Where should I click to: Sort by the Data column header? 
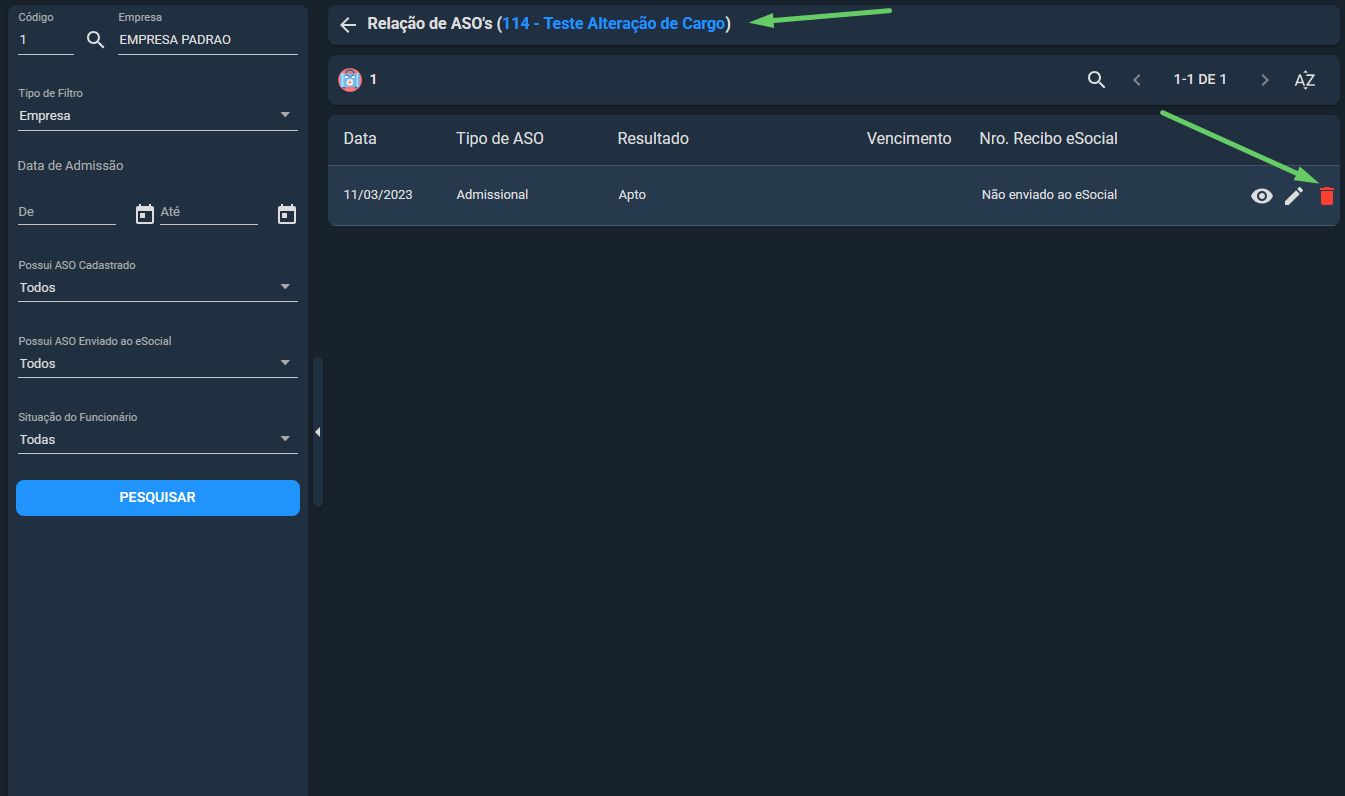click(x=360, y=139)
